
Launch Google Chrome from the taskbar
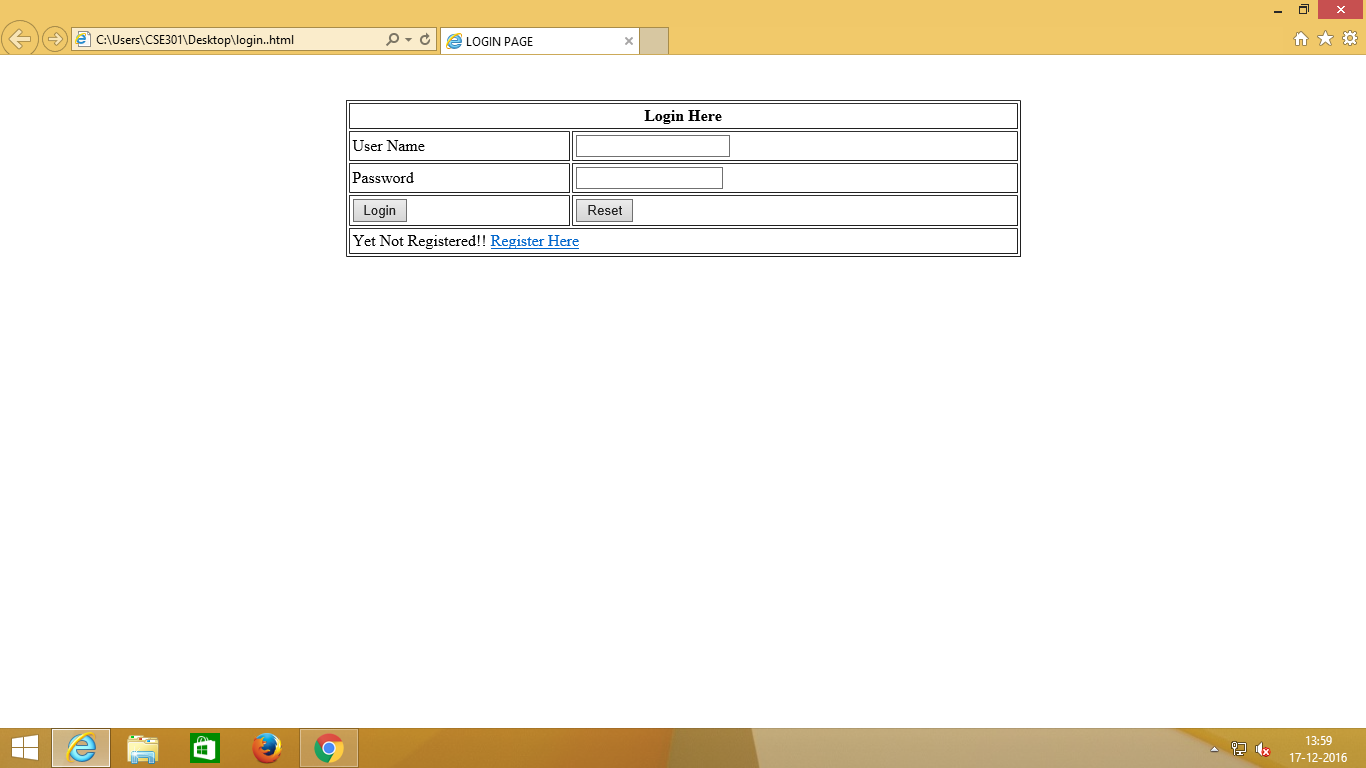(x=327, y=747)
